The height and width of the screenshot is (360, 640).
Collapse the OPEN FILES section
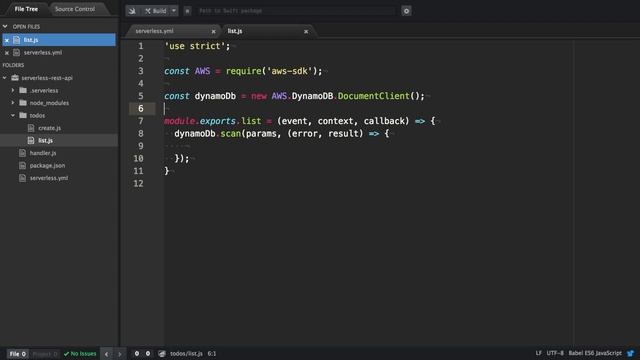click(5, 27)
